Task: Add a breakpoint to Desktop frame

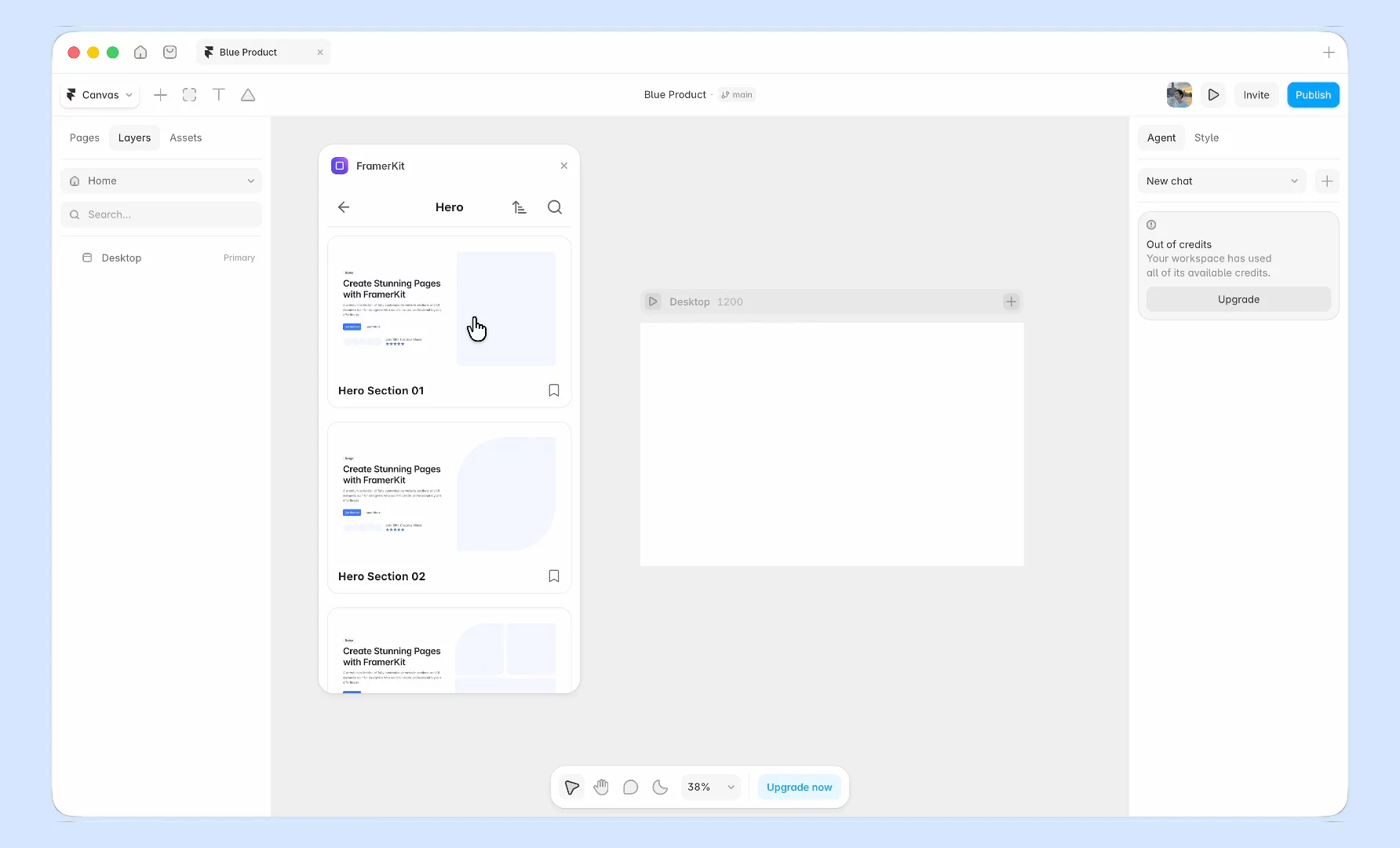Action: pyautogui.click(x=1011, y=302)
